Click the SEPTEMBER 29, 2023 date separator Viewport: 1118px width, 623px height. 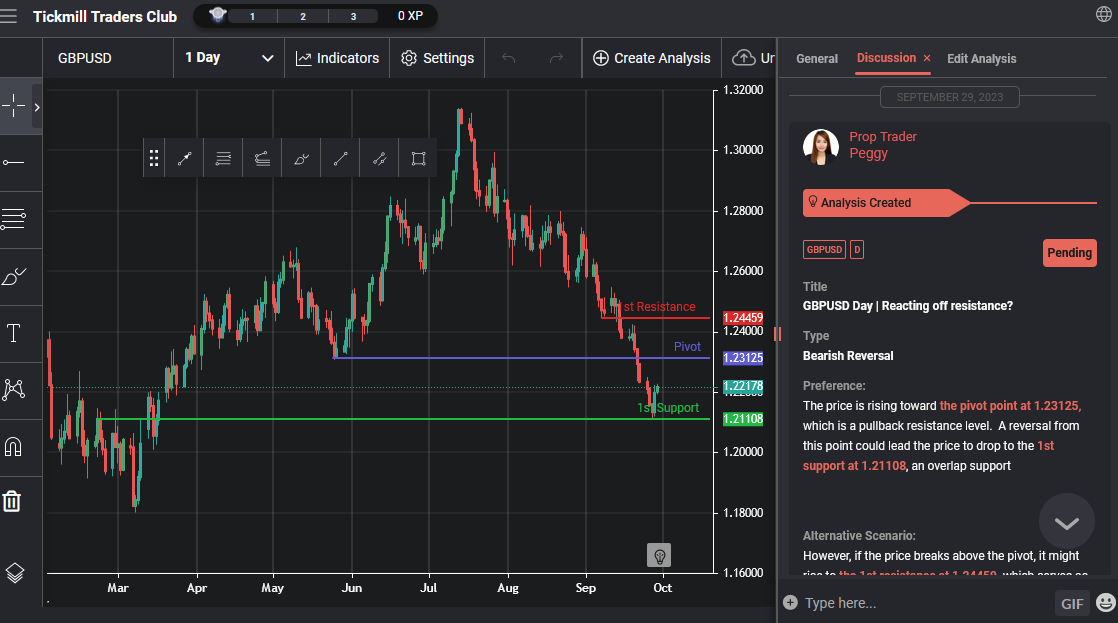[x=950, y=97]
